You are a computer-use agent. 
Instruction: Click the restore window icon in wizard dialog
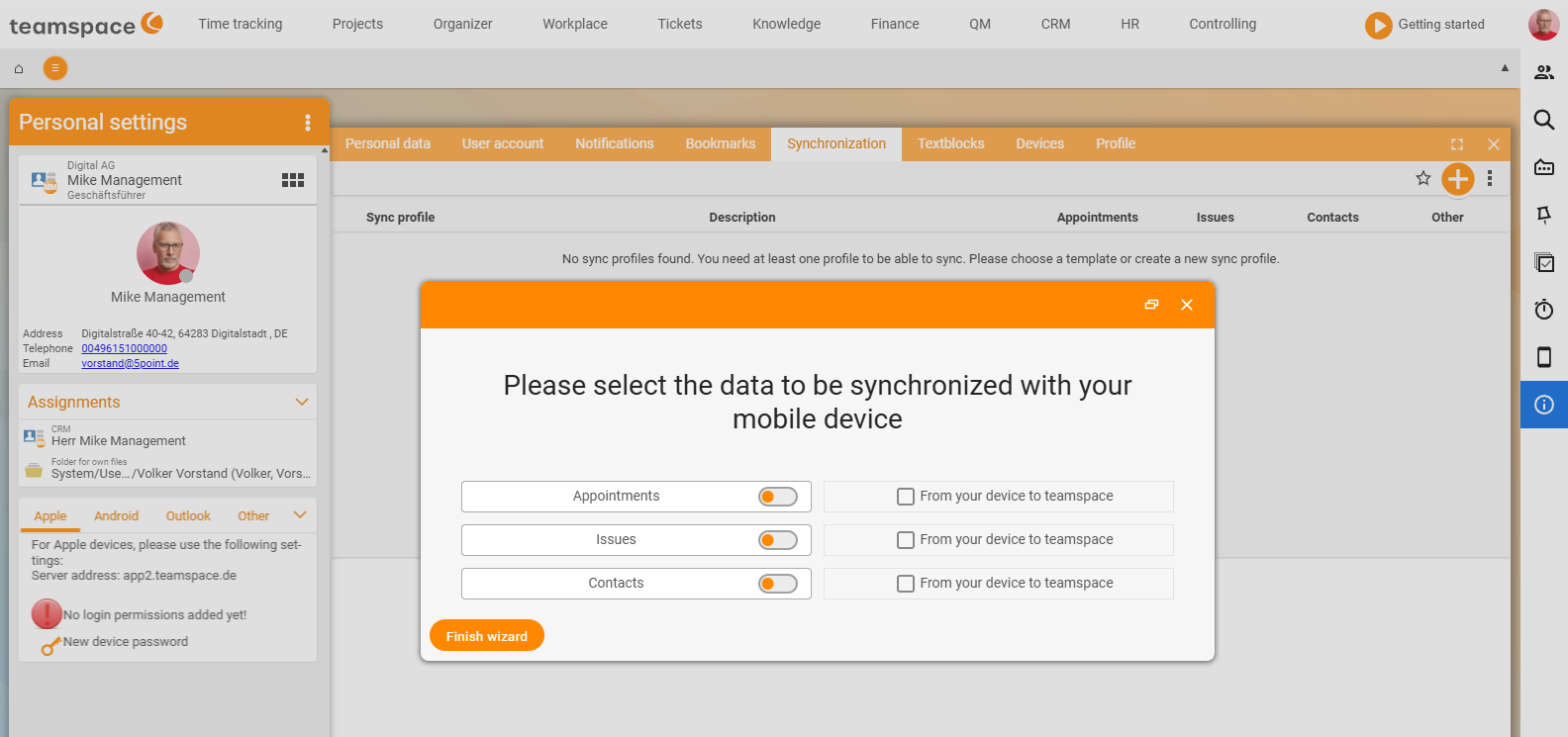click(x=1151, y=305)
